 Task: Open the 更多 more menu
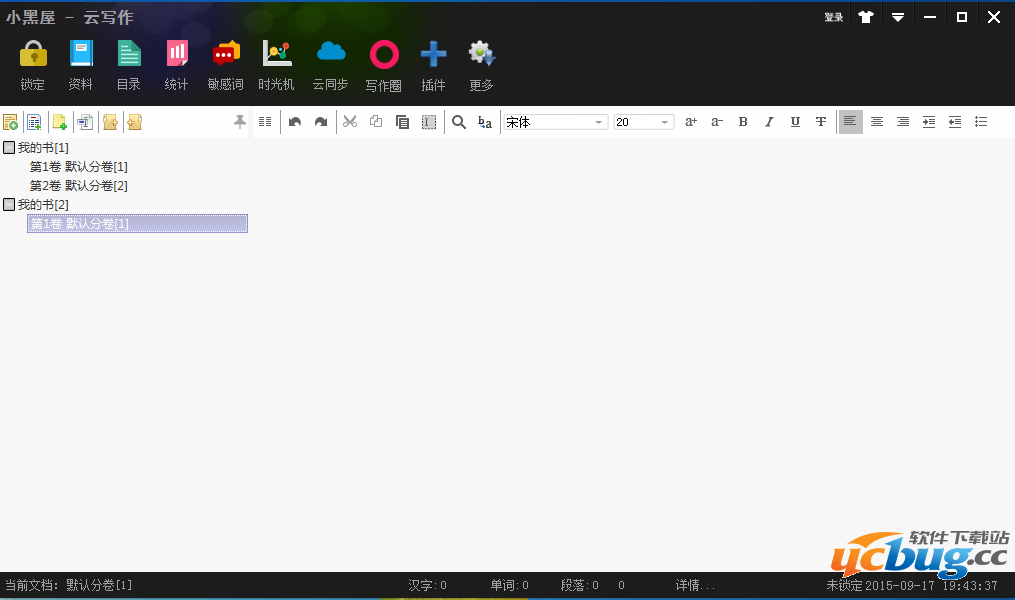pos(481,55)
